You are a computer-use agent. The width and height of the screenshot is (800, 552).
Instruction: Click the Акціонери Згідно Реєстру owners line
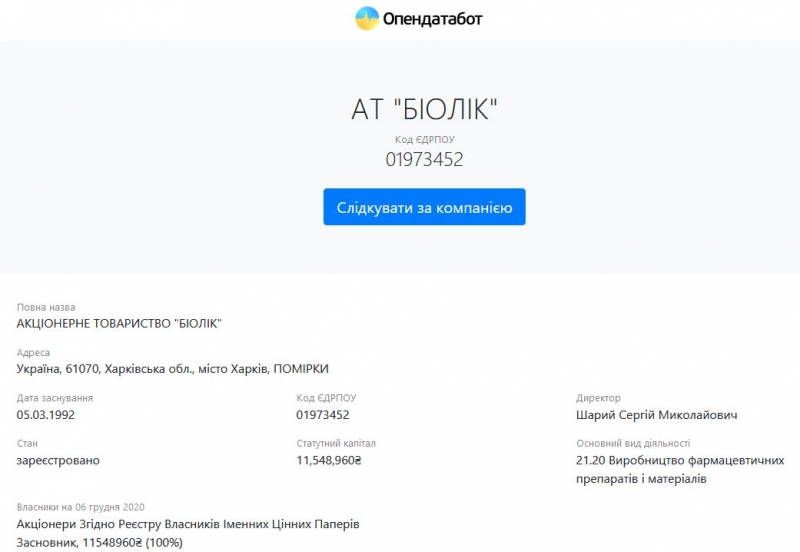click(x=188, y=524)
